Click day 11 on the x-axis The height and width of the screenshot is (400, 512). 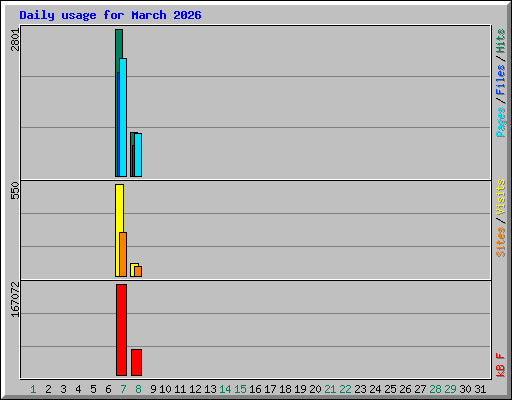(x=180, y=389)
